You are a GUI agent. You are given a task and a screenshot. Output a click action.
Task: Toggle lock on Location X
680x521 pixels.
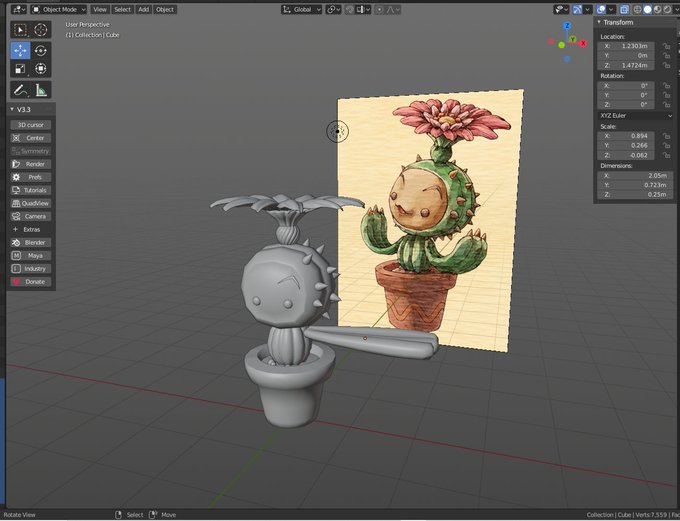[x=666, y=46]
